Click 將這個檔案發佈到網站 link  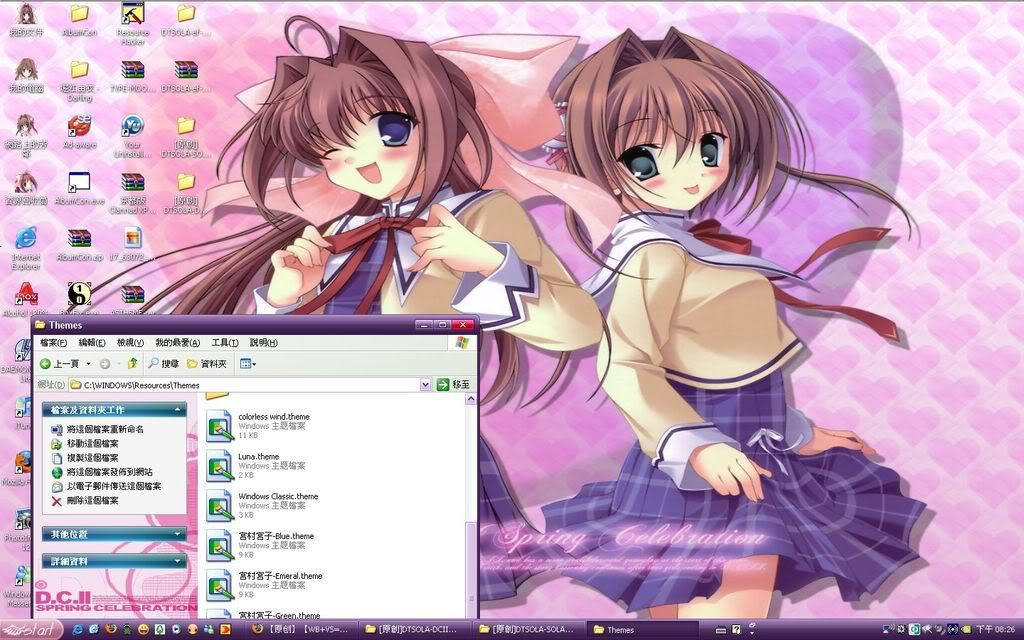click(x=110, y=472)
